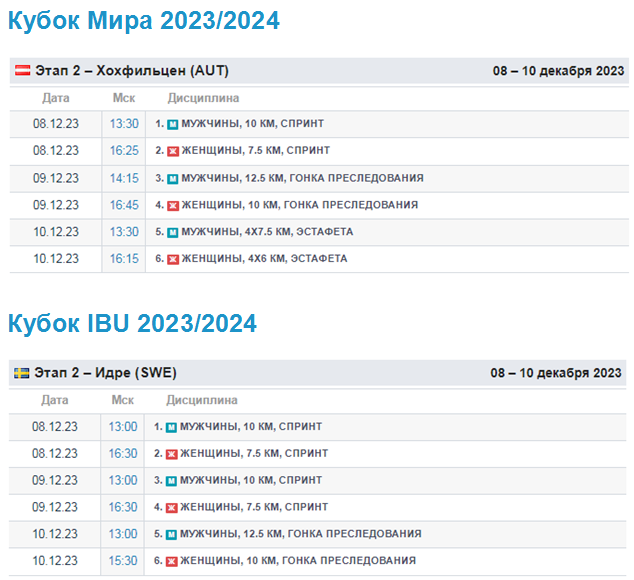Click Hochfilzen time 16:25

[x=124, y=150]
